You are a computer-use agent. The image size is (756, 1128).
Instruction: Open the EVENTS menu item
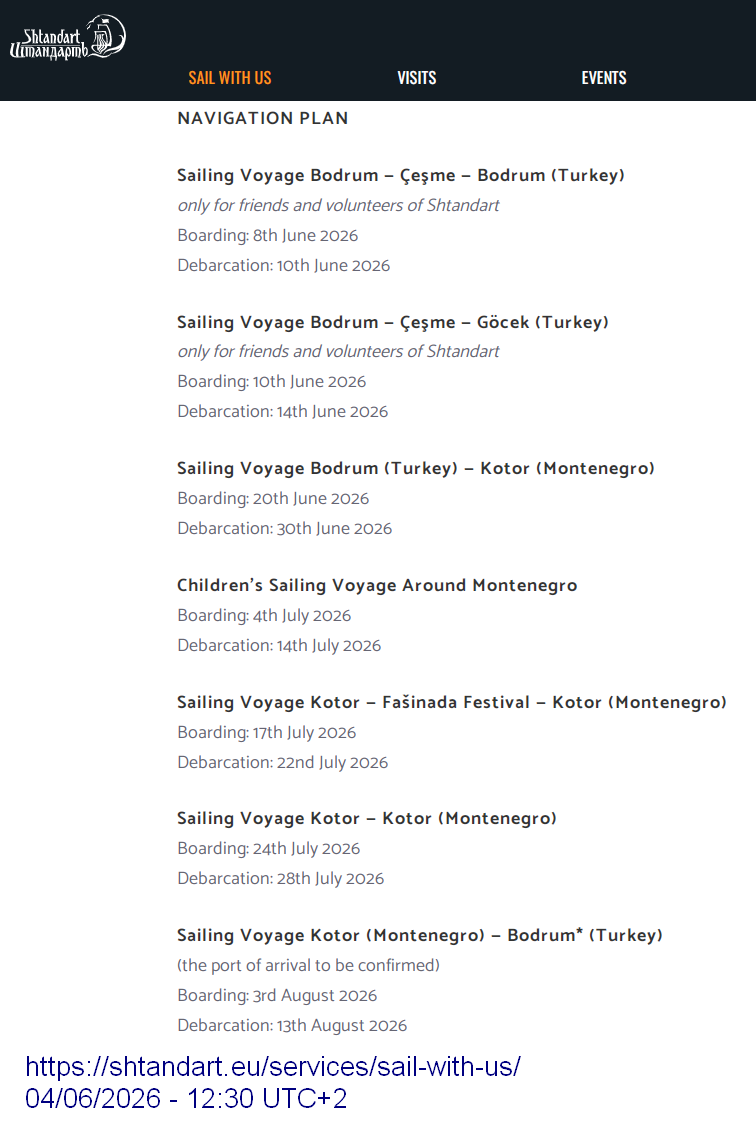pos(604,78)
